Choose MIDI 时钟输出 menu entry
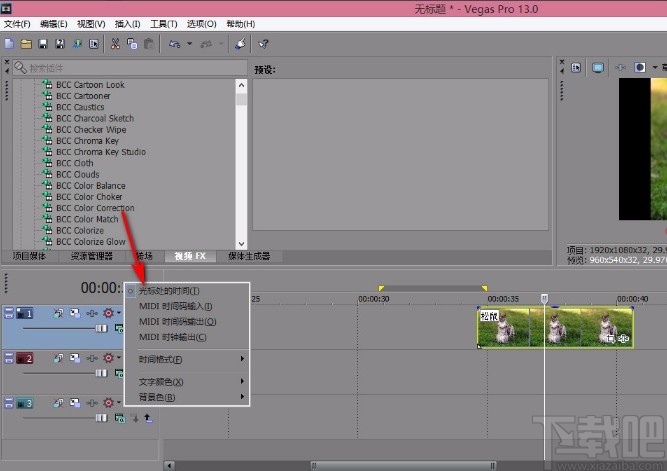 click(x=186, y=337)
